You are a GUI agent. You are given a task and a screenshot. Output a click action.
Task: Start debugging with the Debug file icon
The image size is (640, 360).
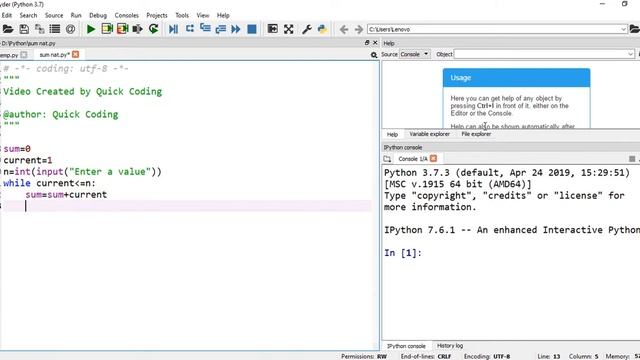(x=173, y=29)
